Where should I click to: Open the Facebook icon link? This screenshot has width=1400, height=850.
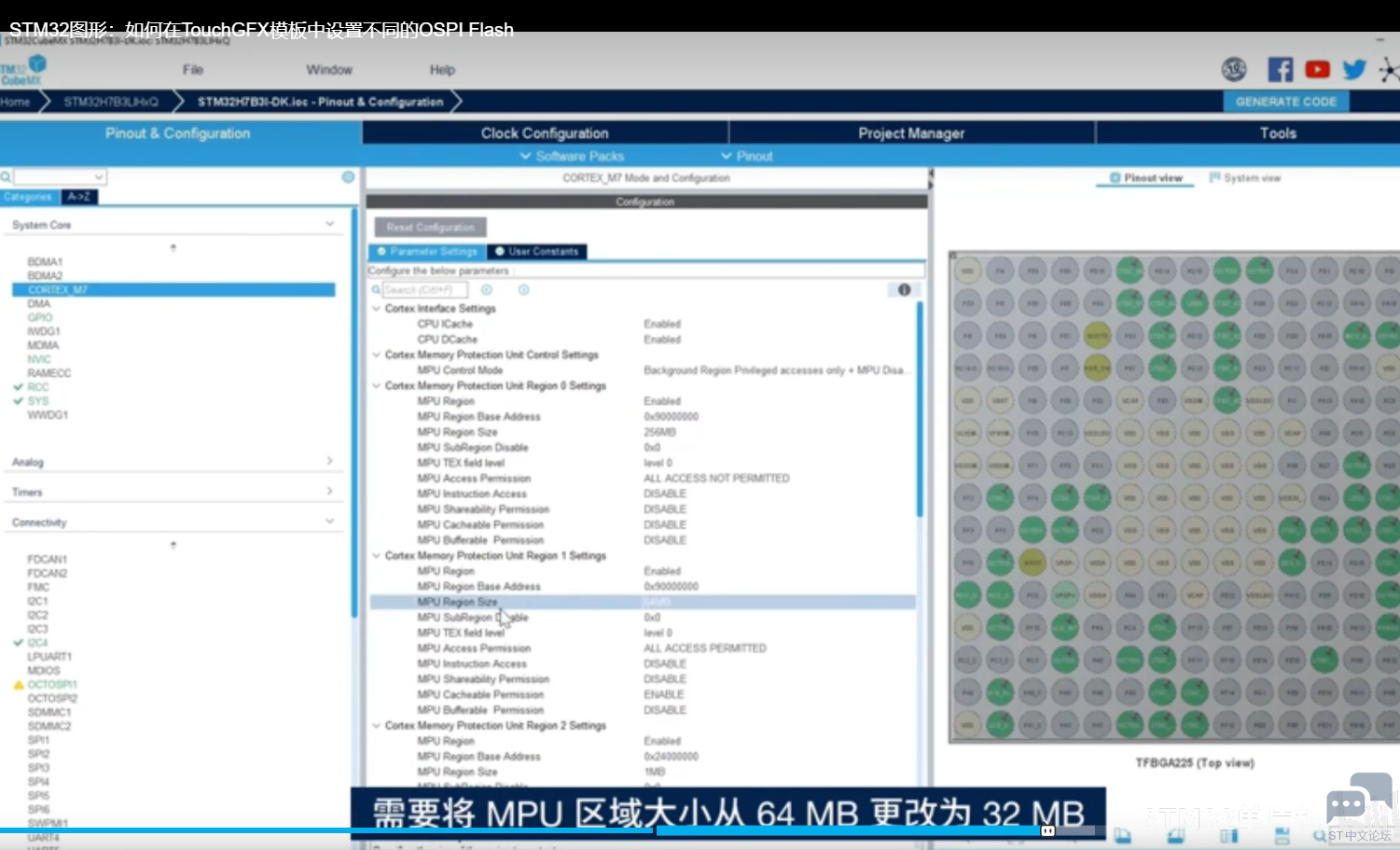pos(1281,69)
